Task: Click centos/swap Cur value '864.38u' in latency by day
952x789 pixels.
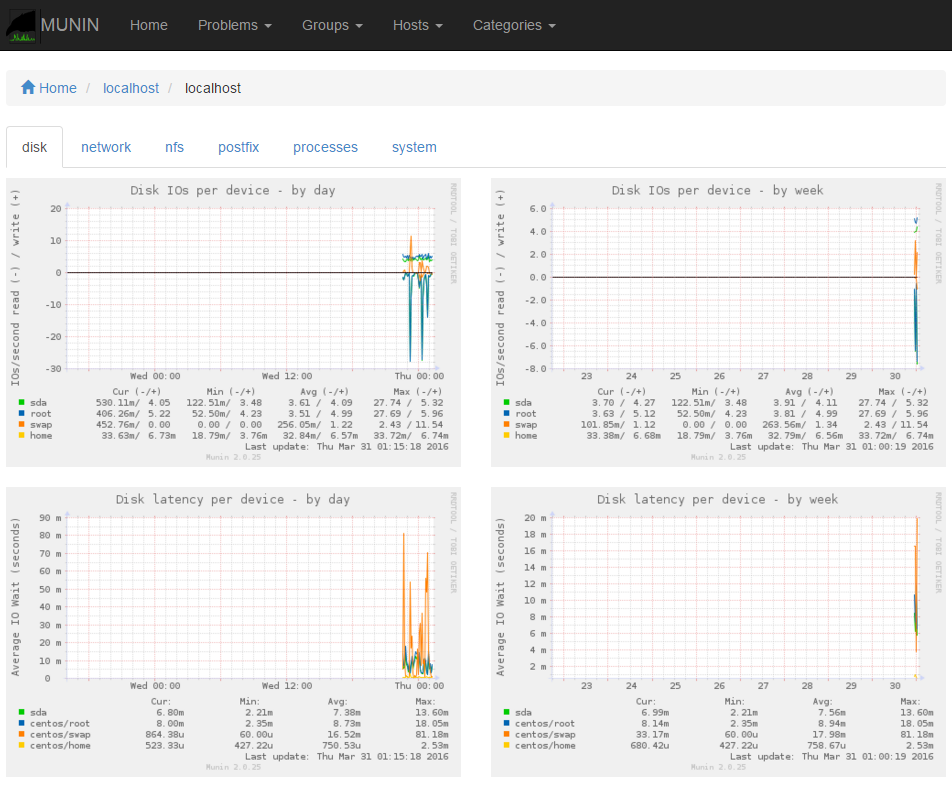Action: click(164, 734)
